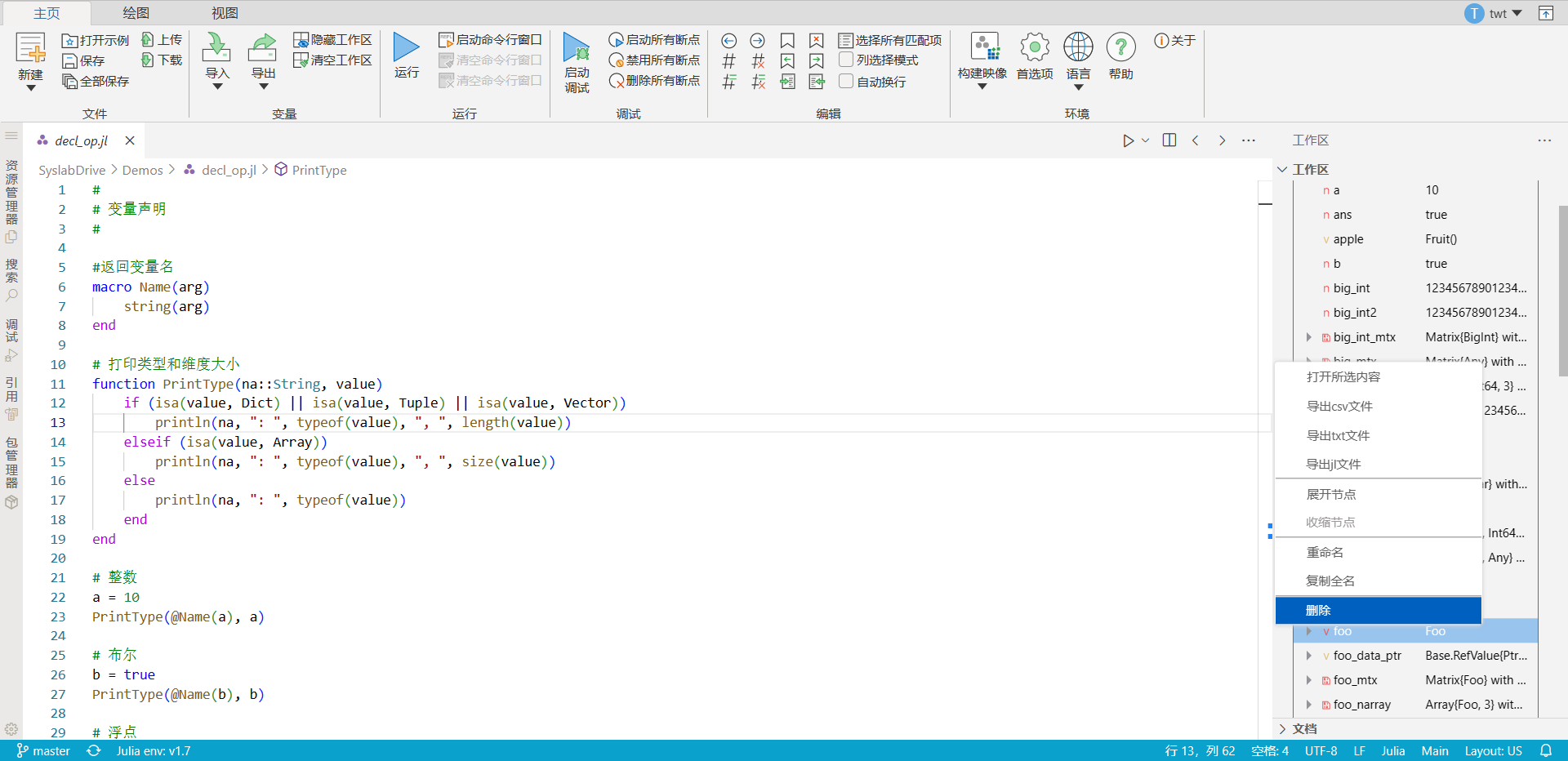Toggle 列选择模式 checkbox

click(x=846, y=60)
